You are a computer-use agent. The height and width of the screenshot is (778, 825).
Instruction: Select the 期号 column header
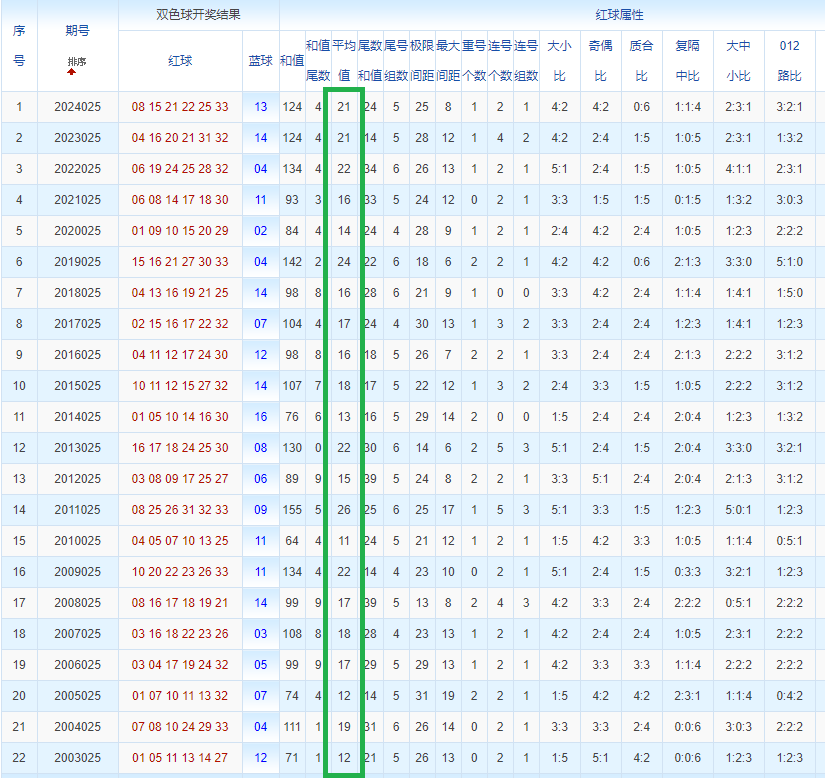77,32
